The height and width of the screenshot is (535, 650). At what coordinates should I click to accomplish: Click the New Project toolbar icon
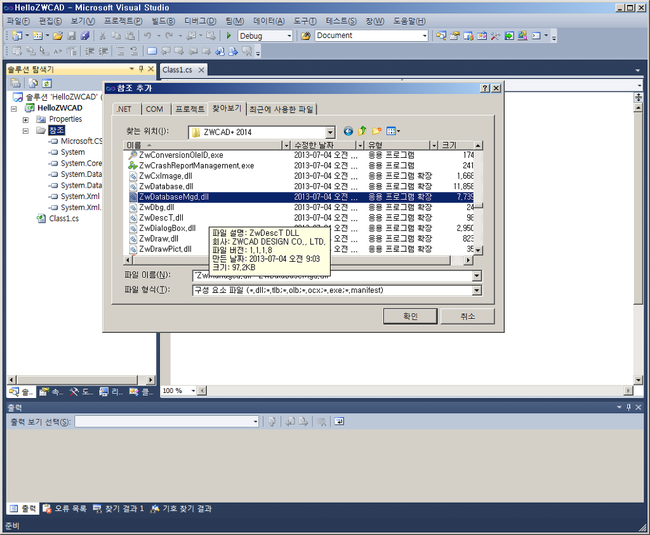click(x=17, y=36)
